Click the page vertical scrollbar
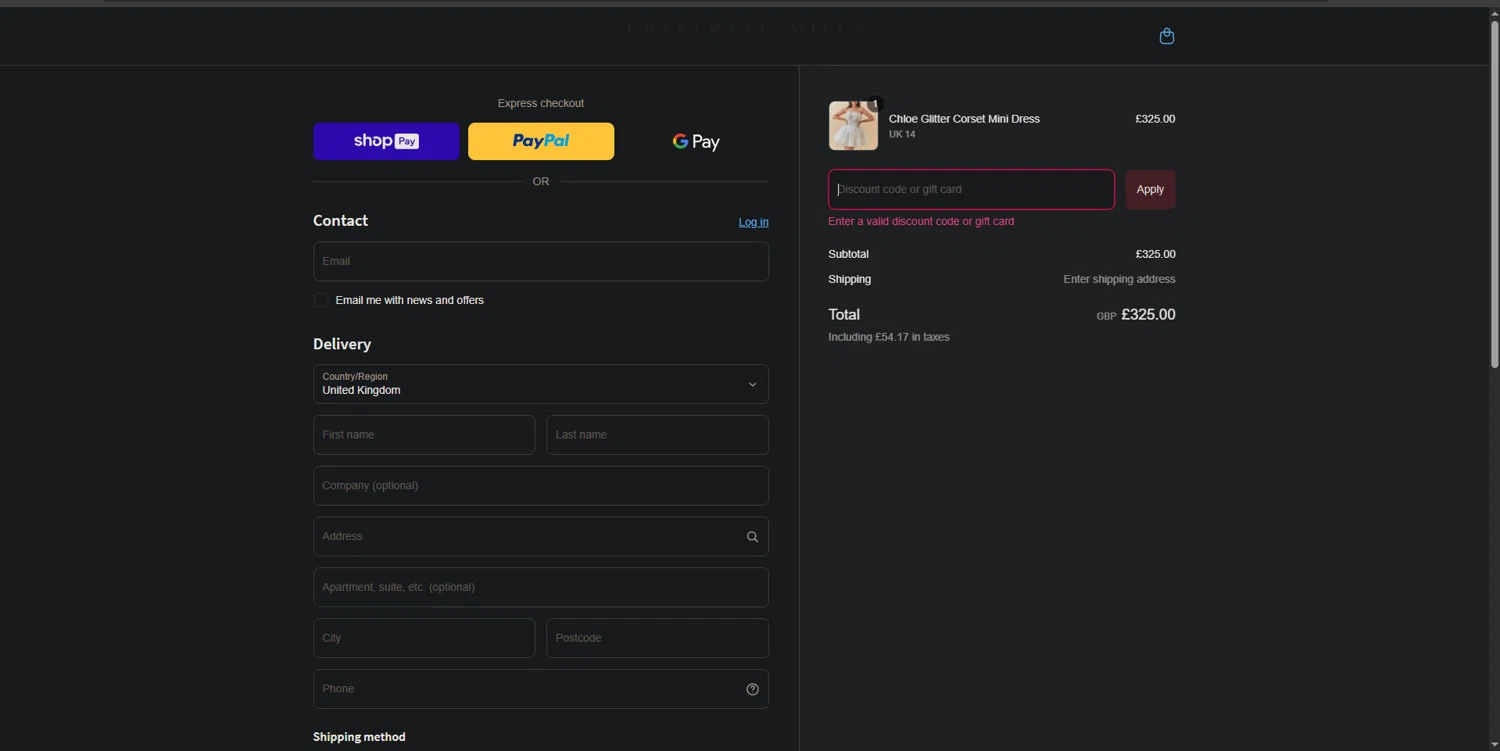 pos(1494,195)
